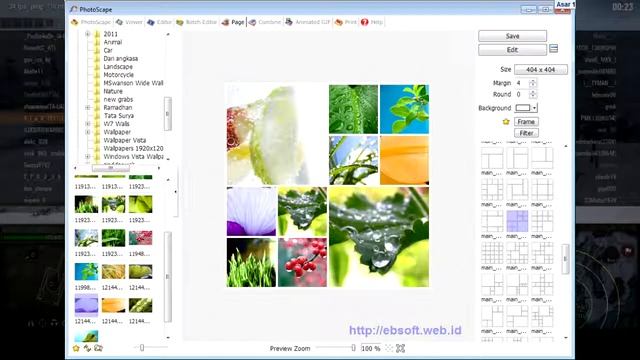
Task: Expand the Windows Vista Wallpaper folder
Action: (88, 156)
